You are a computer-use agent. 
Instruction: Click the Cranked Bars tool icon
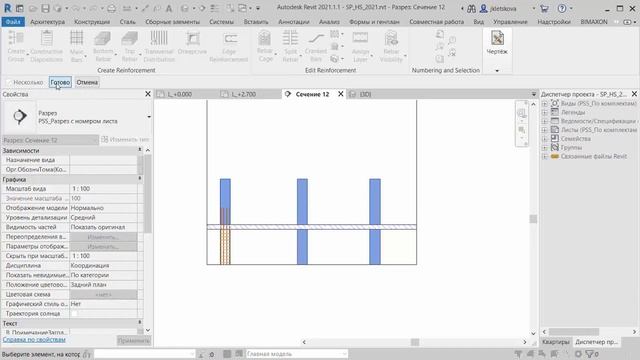(x=316, y=38)
